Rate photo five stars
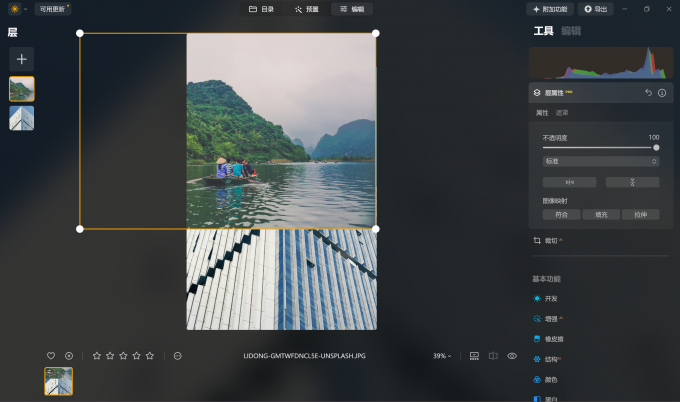The height and width of the screenshot is (402, 680). coord(150,356)
